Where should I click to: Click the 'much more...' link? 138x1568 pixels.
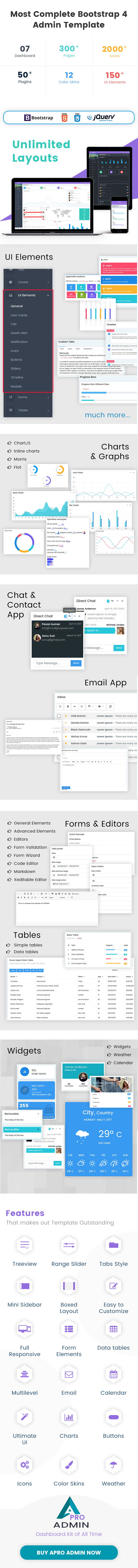108,415
